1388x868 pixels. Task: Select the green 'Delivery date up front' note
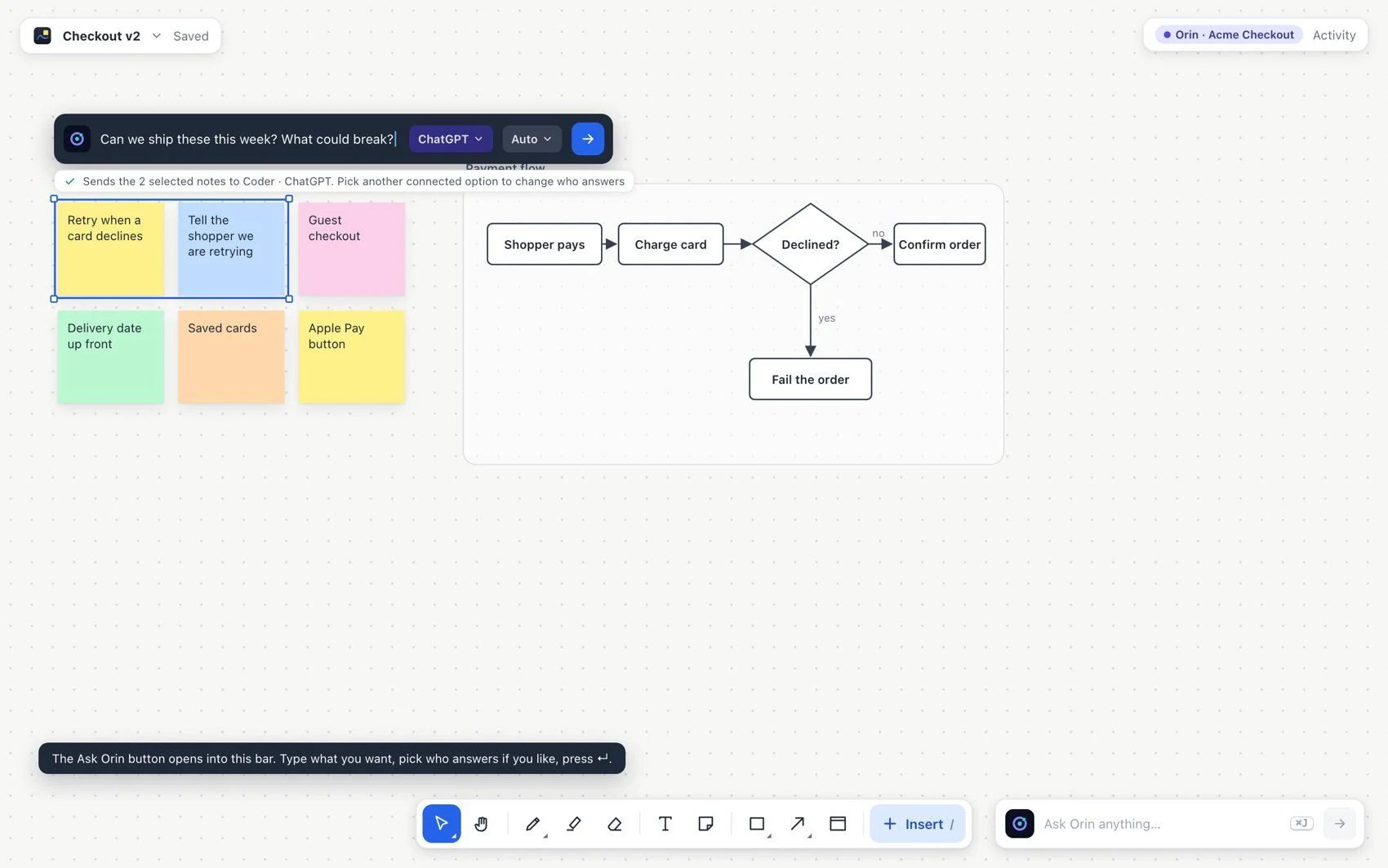110,356
